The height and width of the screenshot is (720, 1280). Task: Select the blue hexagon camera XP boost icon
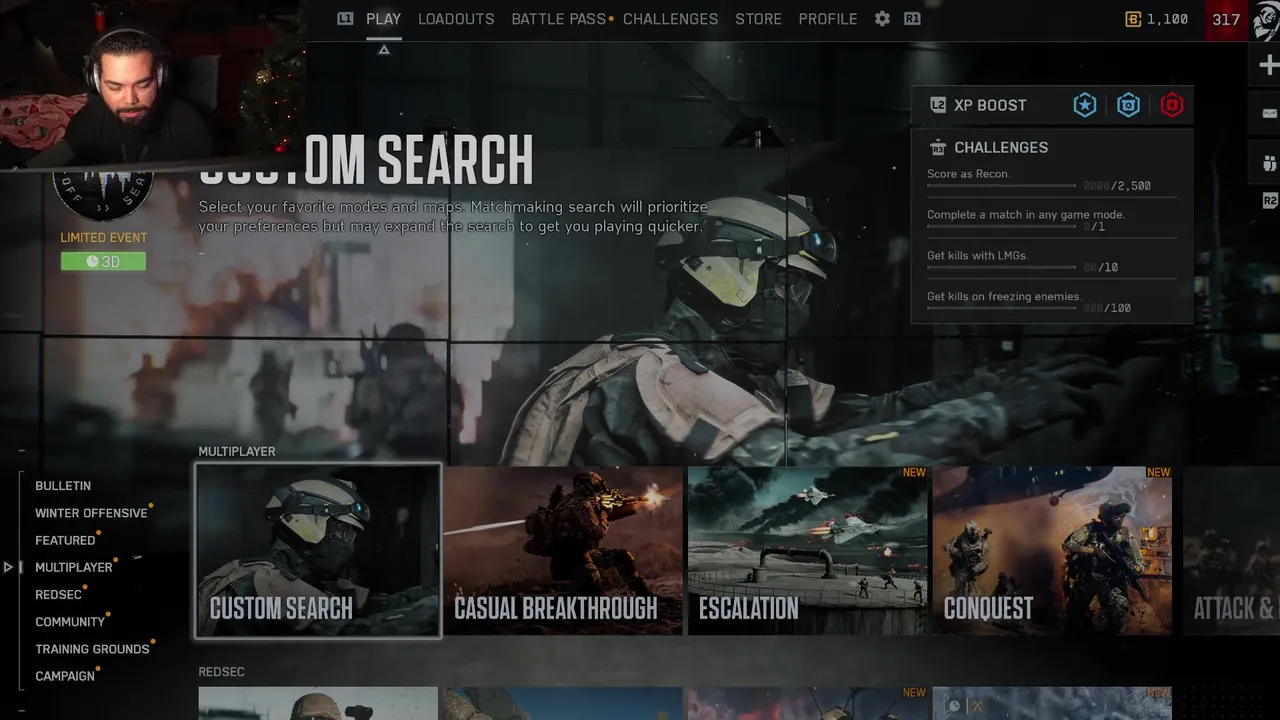tap(1128, 105)
